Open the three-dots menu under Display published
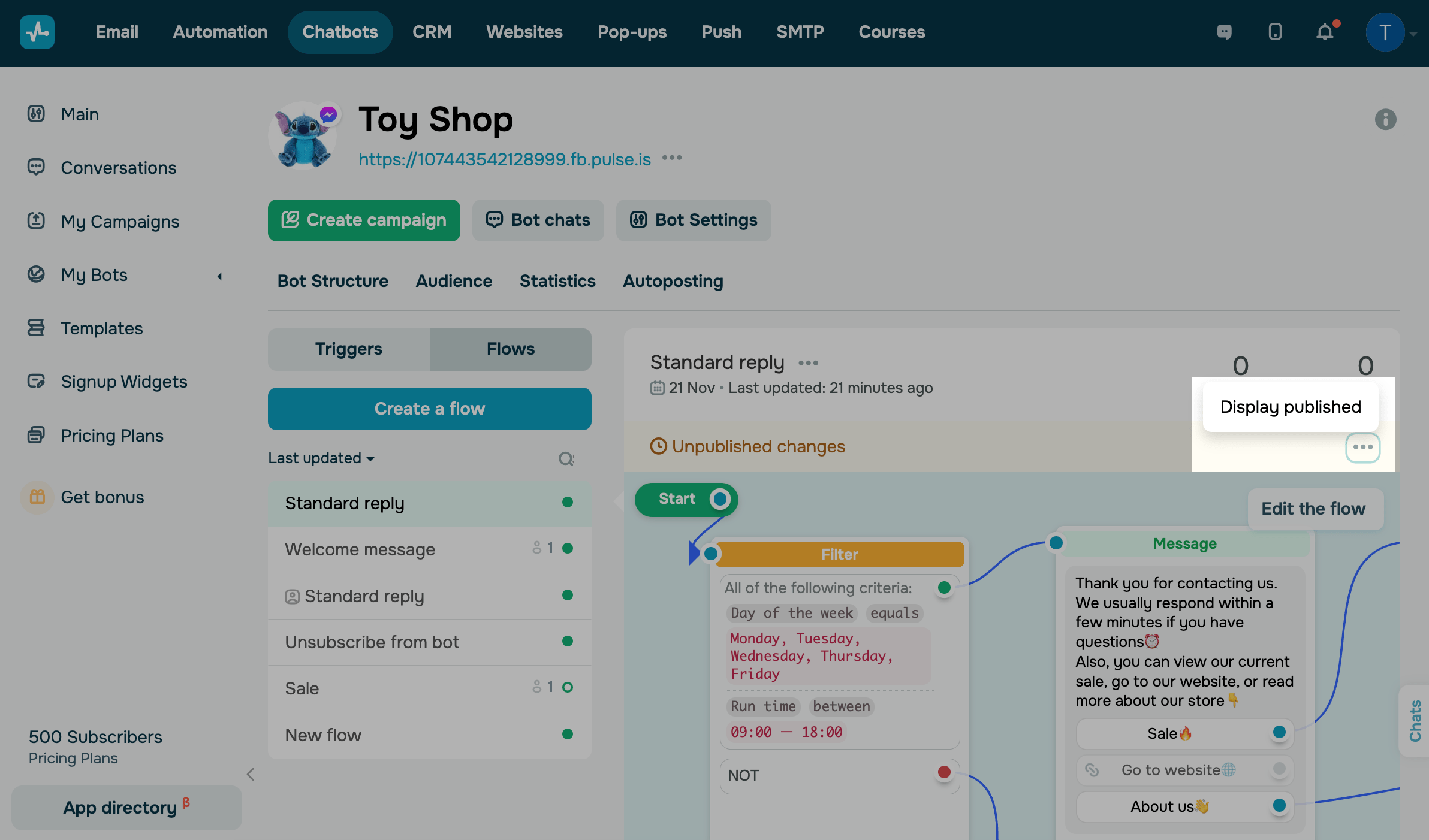Screen dimensions: 1429x840 (x=1362, y=448)
